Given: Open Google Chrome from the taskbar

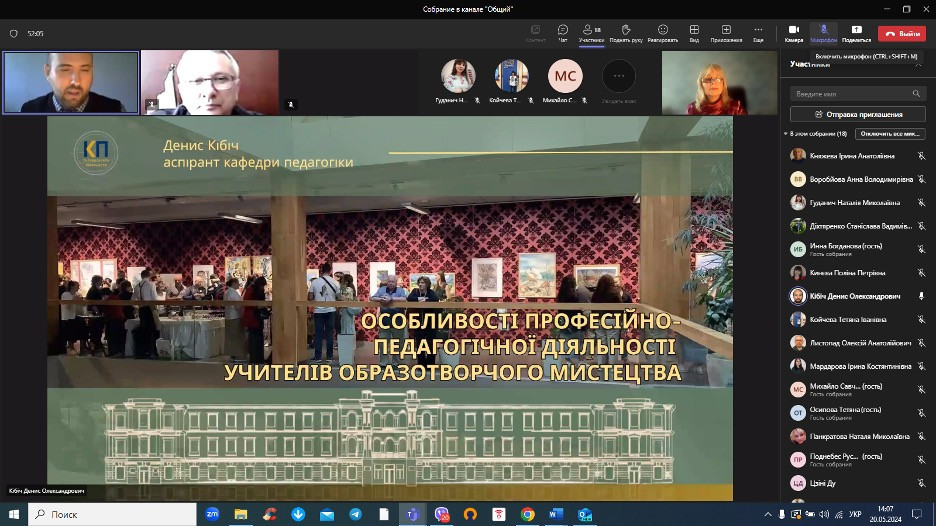Looking at the screenshot, I should pyautogui.click(x=528, y=514).
